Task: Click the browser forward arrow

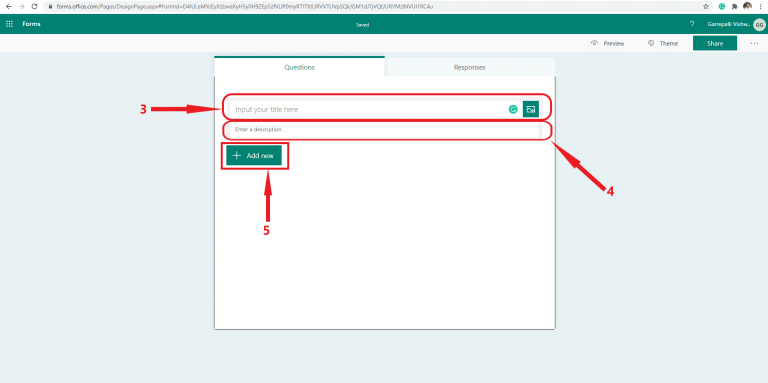Action: 21,6
